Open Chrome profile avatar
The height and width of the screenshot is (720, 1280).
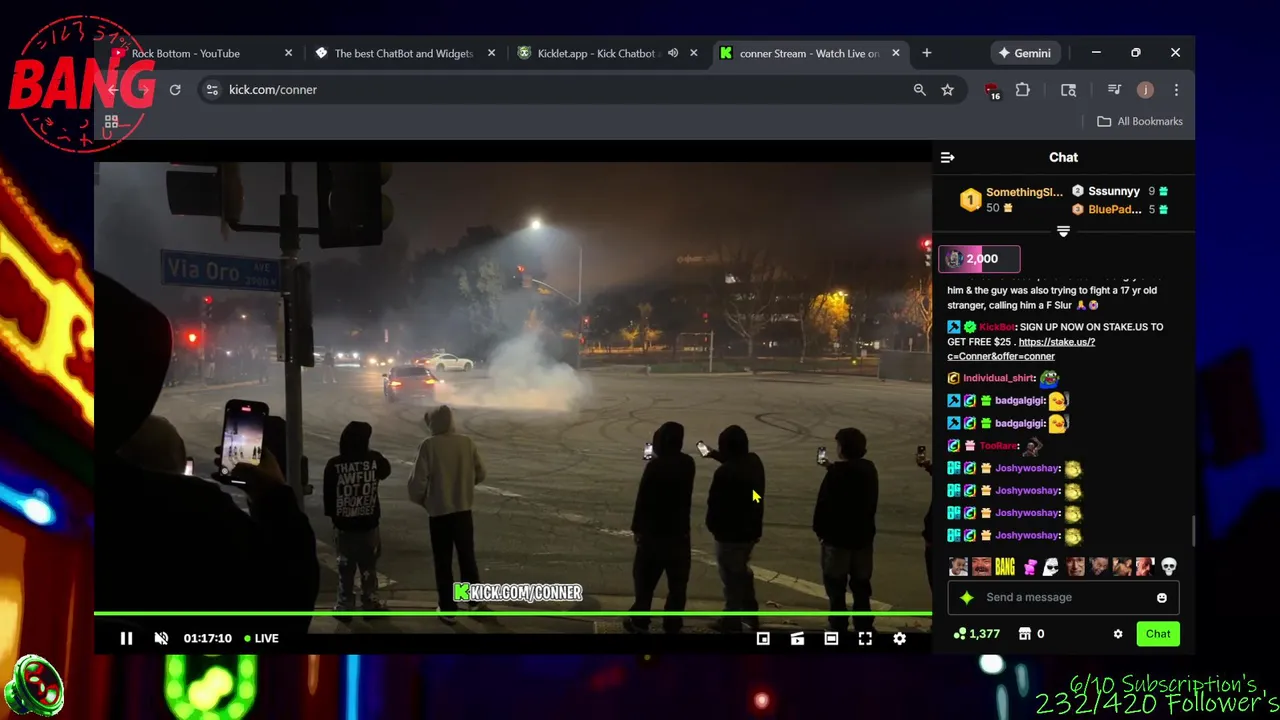(1145, 90)
